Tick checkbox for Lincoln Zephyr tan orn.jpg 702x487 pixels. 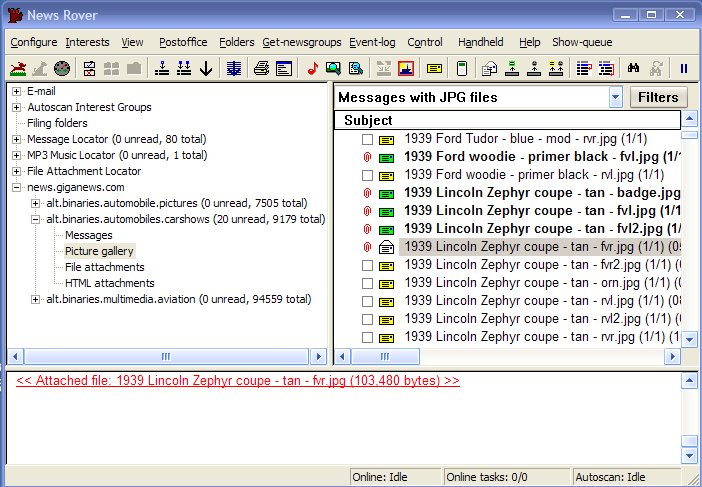[x=367, y=283]
